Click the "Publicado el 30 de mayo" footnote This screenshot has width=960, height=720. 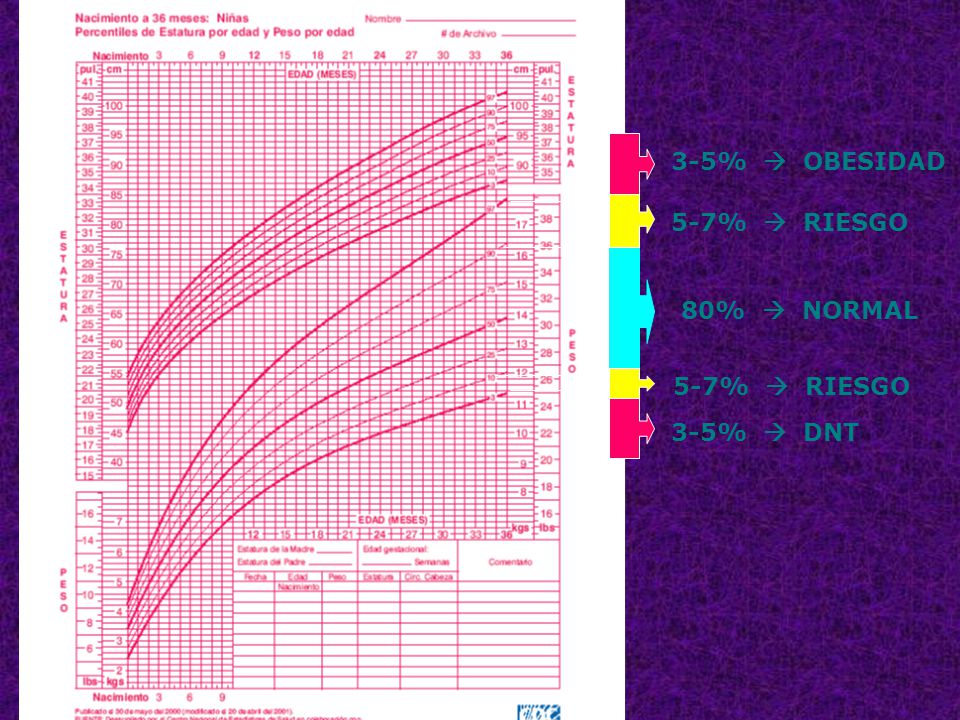pyautogui.click(x=184, y=711)
